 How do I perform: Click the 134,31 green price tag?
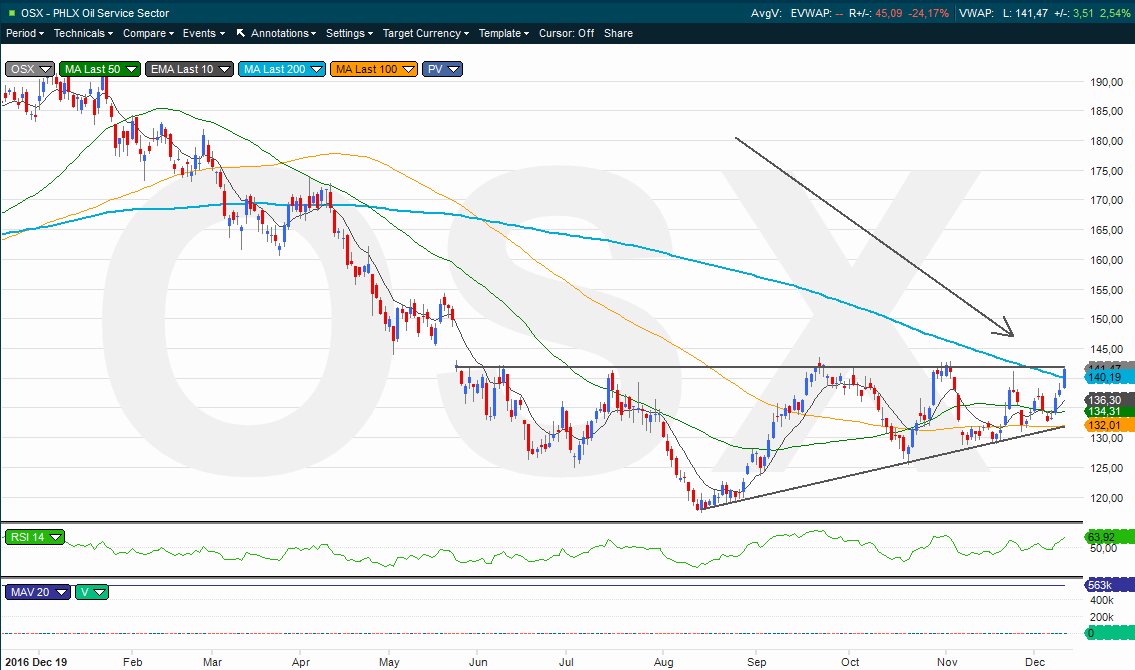tap(1108, 412)
